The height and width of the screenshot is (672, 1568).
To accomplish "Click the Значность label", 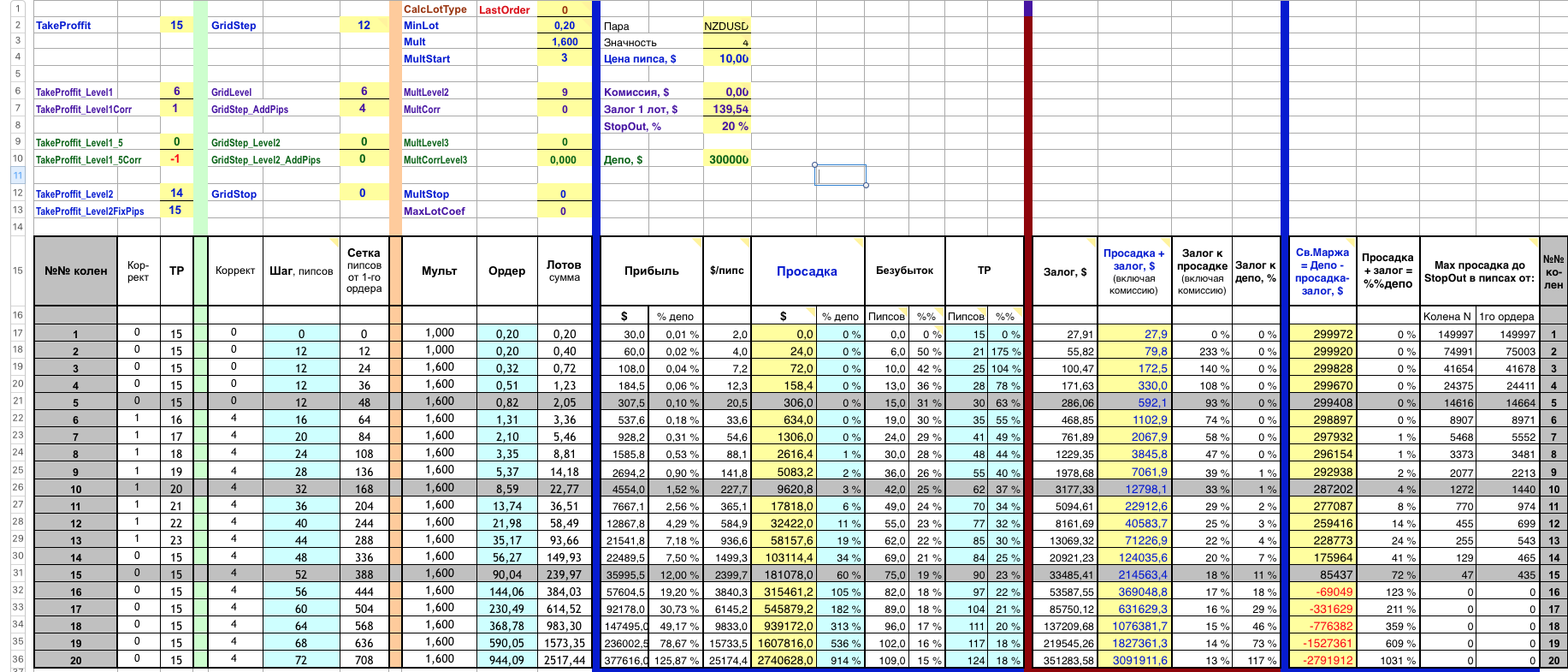I will [x=630, y=43].
